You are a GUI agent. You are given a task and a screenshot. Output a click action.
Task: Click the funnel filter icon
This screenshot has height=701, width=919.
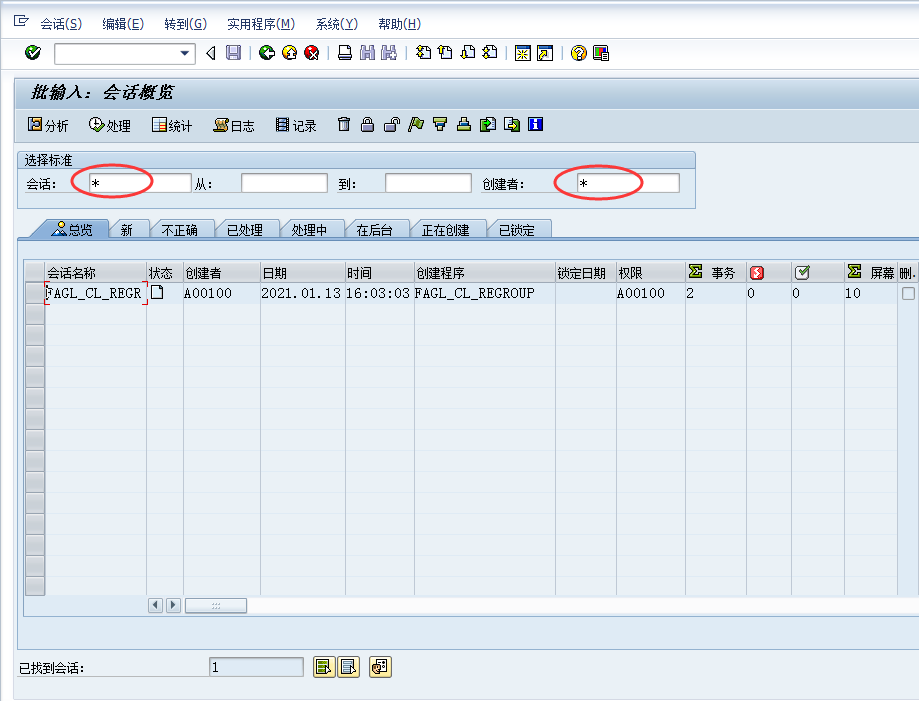[x=440, y=124]
